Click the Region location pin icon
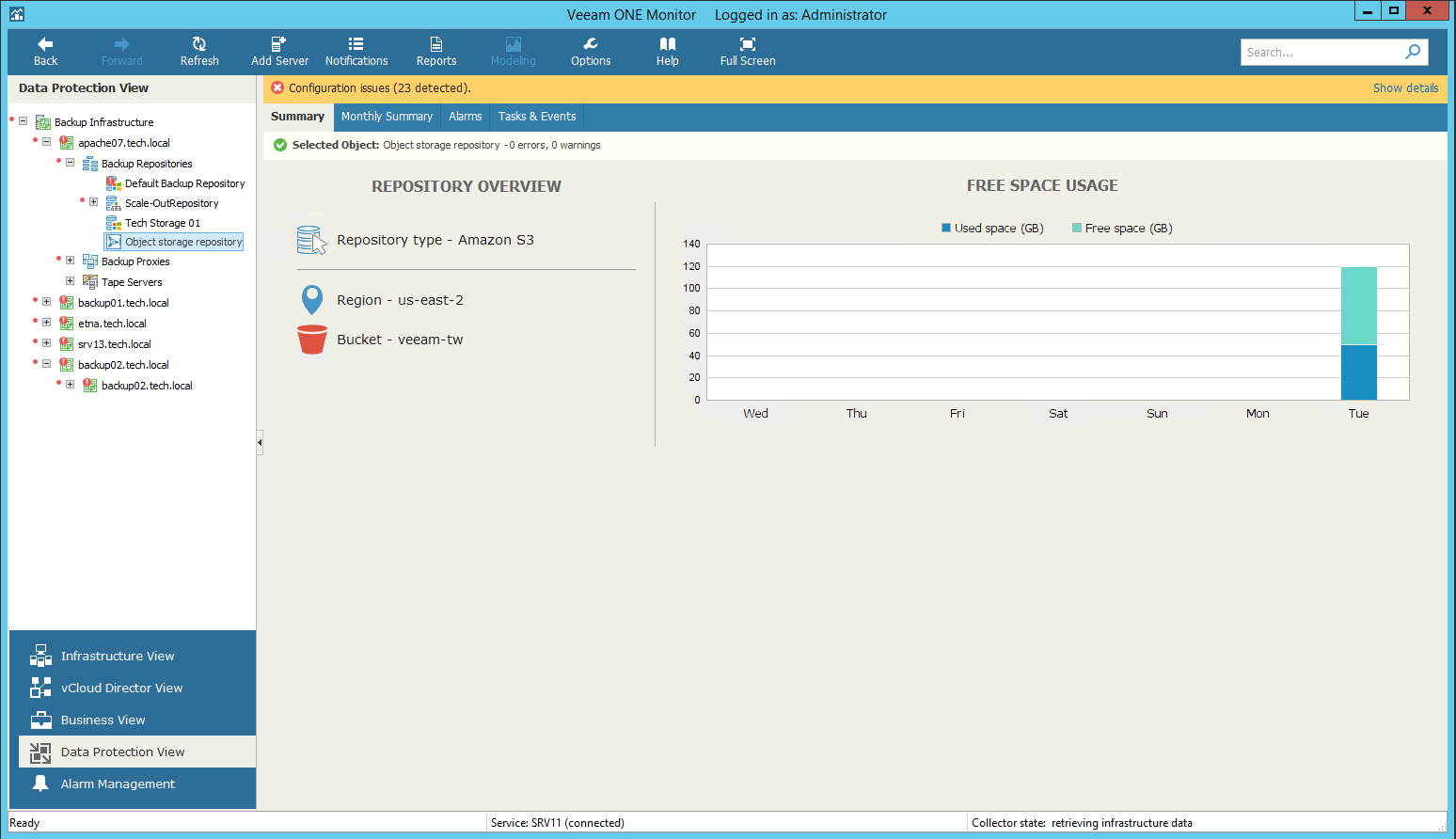Viewport: 1456px width, 839px height. [x=312, y=300]
